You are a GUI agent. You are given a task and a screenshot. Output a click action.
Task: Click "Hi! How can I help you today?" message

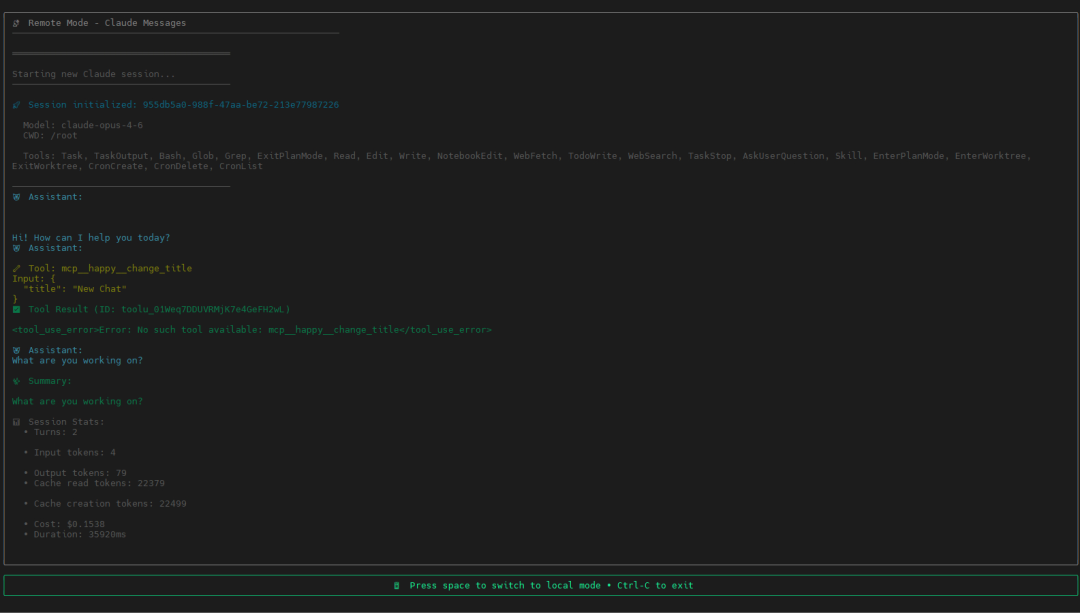(x=91, y=238)
